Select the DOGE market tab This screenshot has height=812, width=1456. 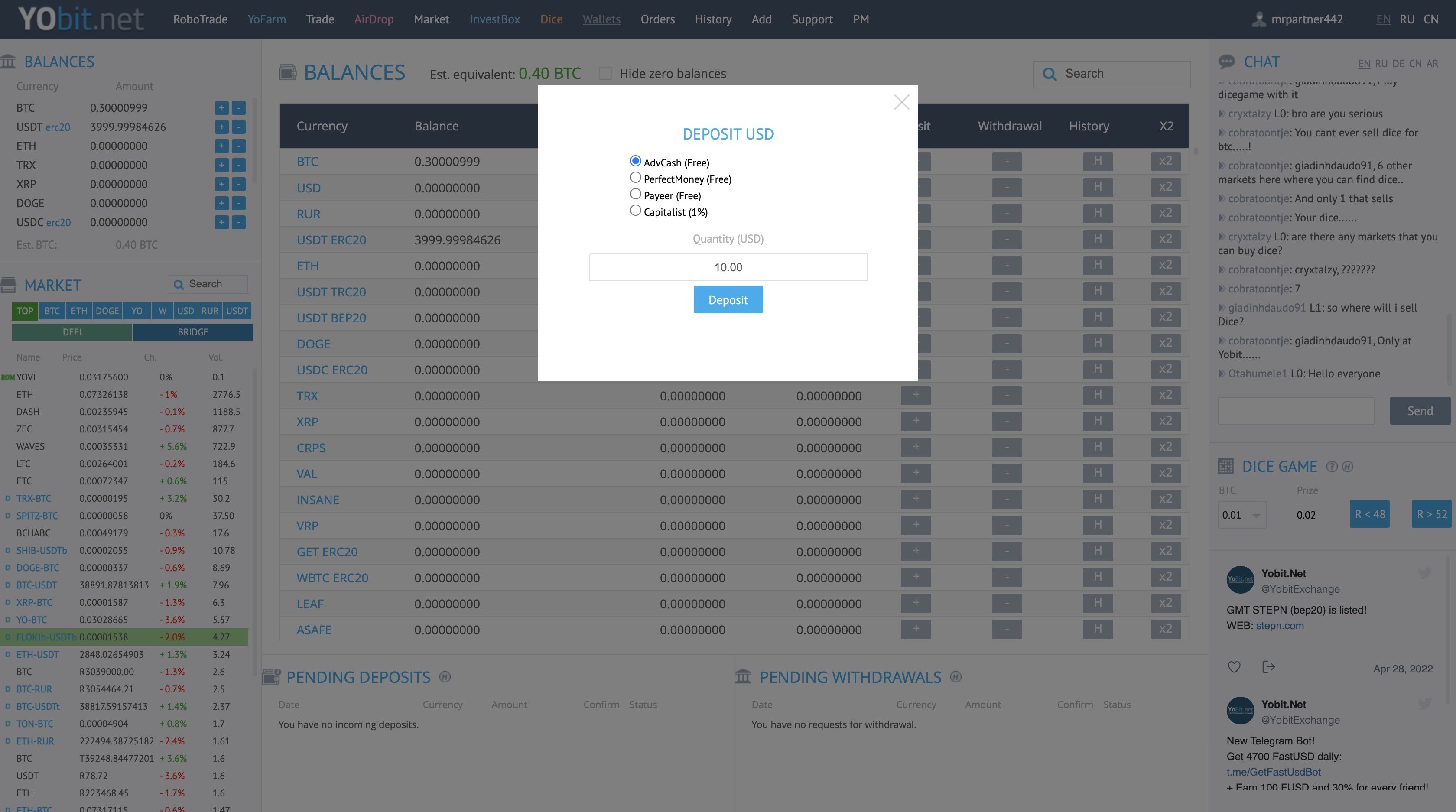(x=107, y=311)
